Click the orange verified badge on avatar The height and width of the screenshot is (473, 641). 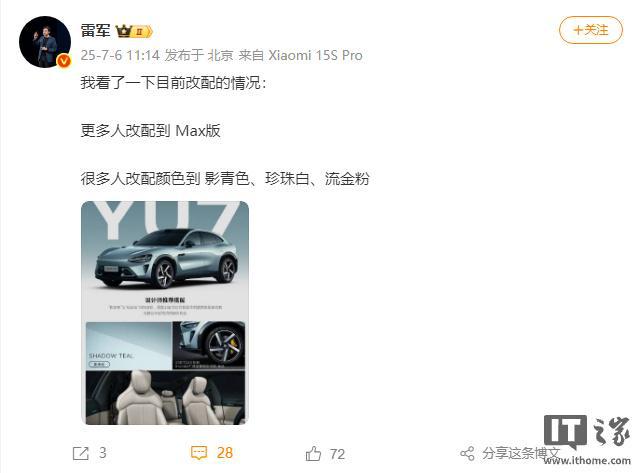(64, 61)
